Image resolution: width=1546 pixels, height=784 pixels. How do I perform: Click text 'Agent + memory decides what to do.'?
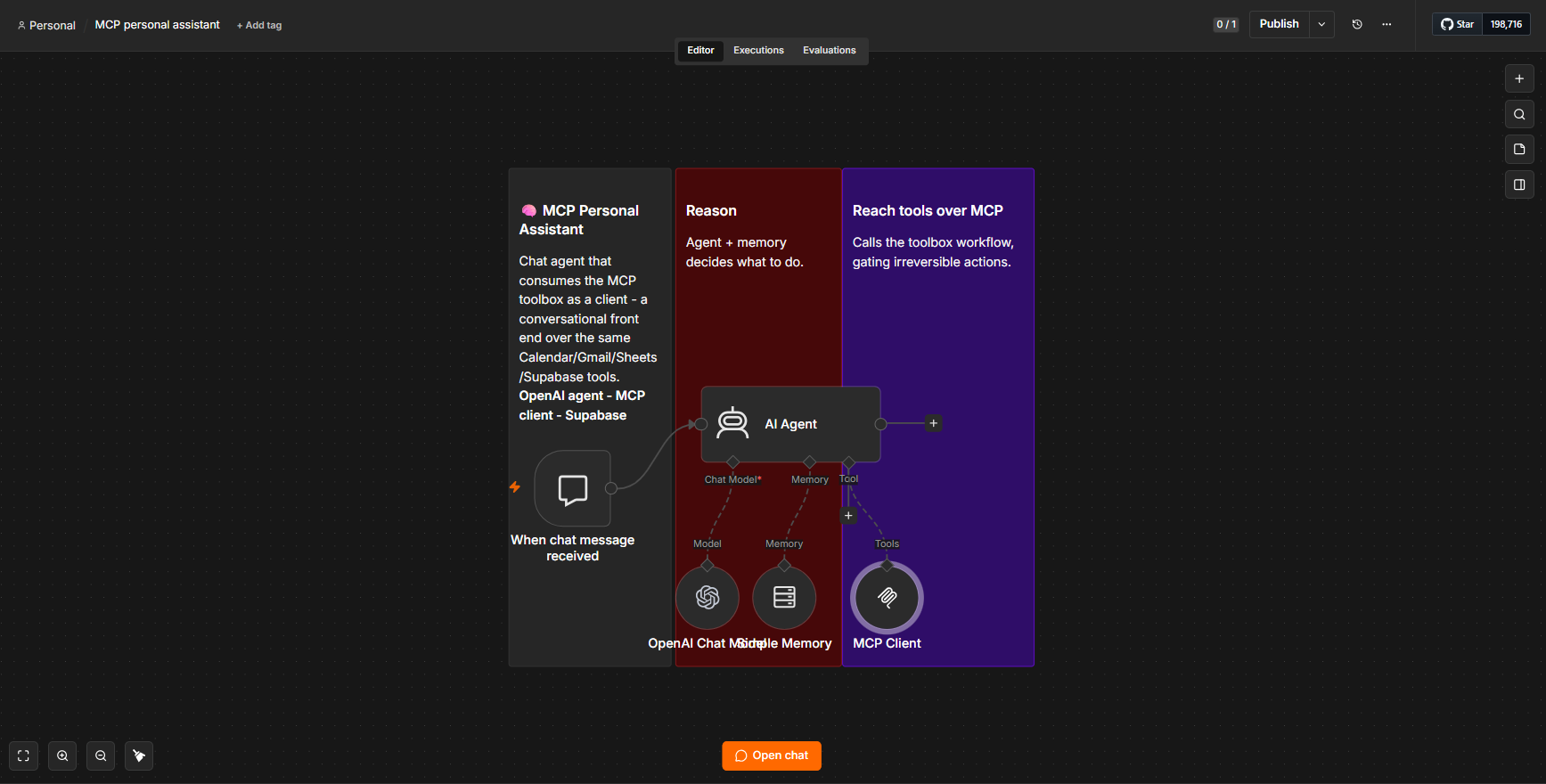point(745,252)
